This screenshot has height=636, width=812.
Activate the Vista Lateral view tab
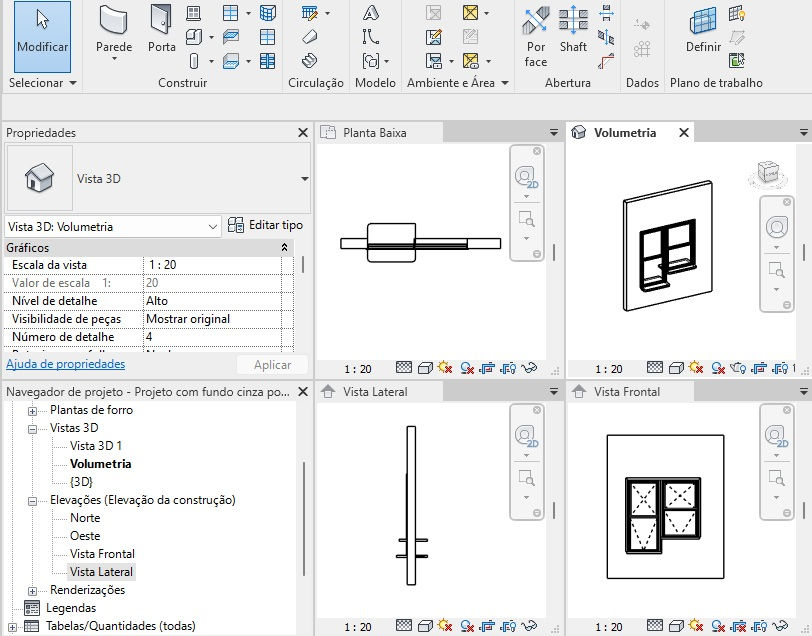coord(380,392)
